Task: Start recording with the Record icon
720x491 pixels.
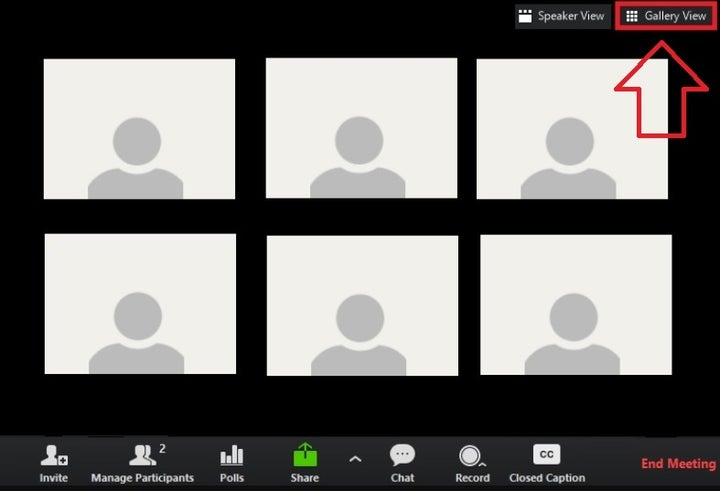Action: (x=471, y=456)
